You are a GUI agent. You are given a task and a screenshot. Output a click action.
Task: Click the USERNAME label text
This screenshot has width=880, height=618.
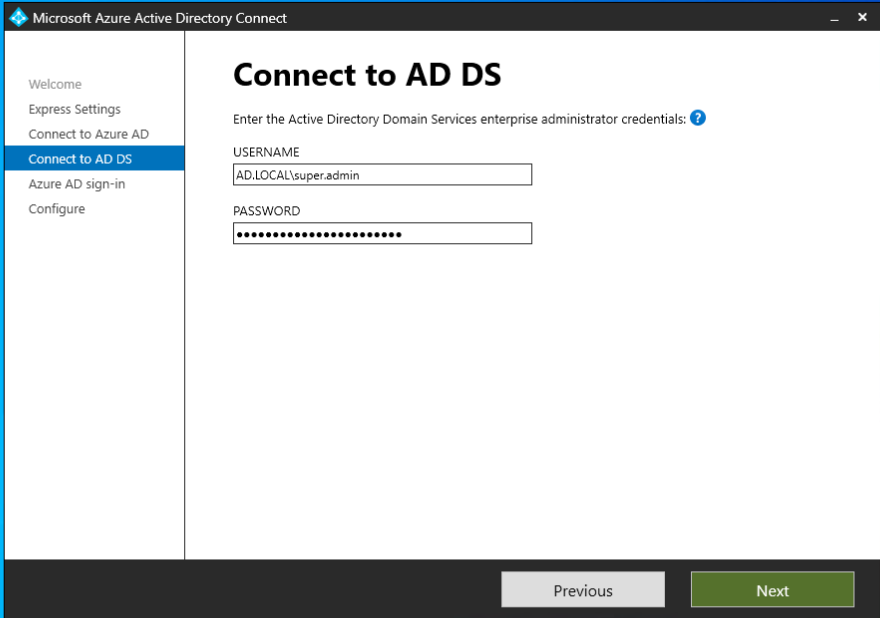point(266,152)
